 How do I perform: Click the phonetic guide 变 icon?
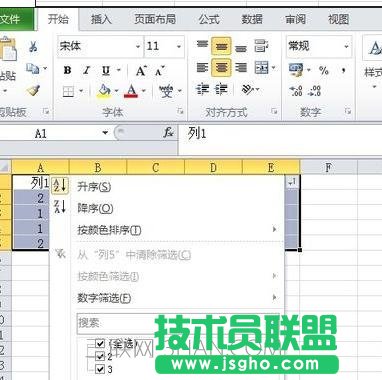click(x=166, y=91)
